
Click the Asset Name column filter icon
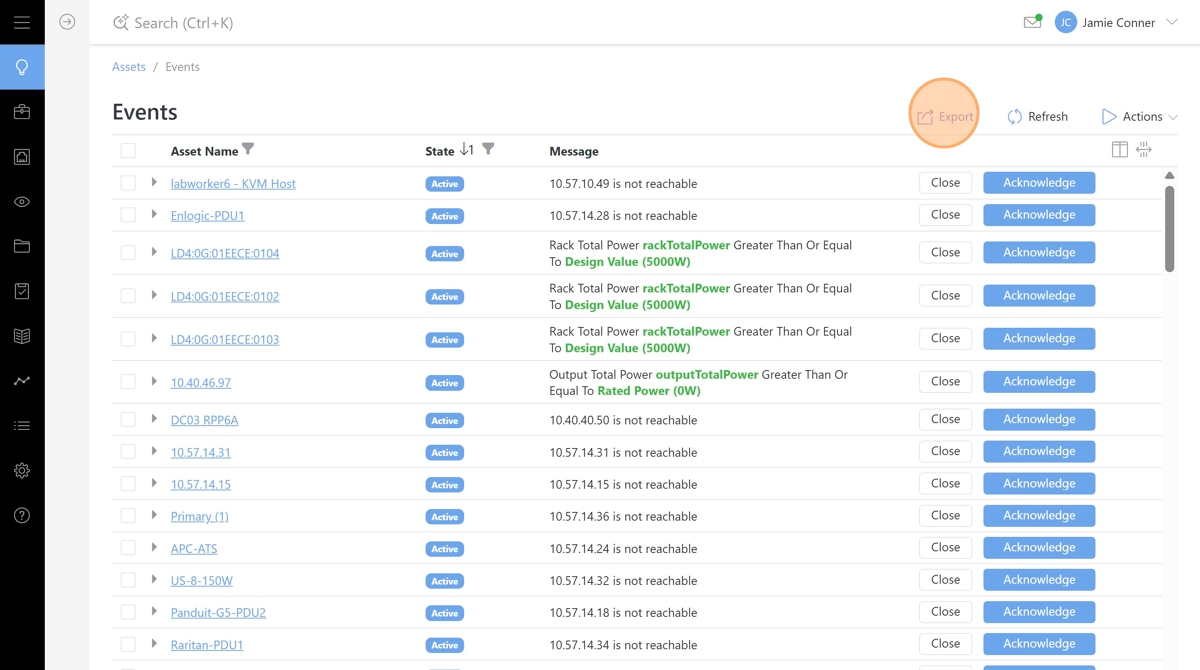(x=248, y=150)
